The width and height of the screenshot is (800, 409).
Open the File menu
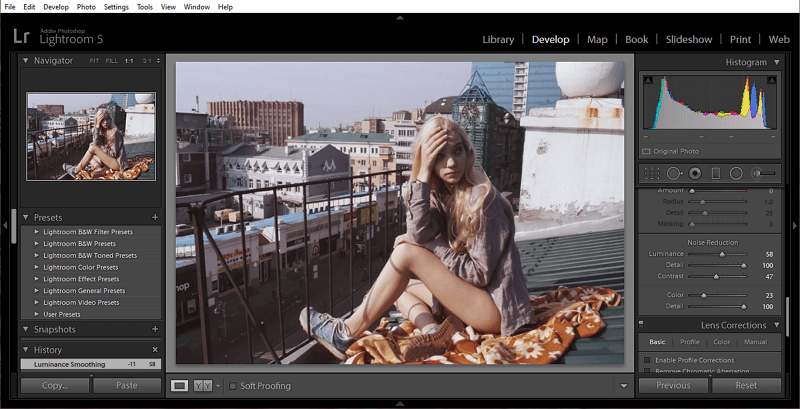click(10, 7)
